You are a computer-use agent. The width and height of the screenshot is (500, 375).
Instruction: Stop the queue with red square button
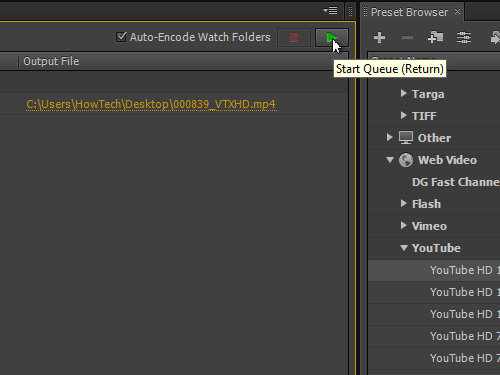click(294, 37)
